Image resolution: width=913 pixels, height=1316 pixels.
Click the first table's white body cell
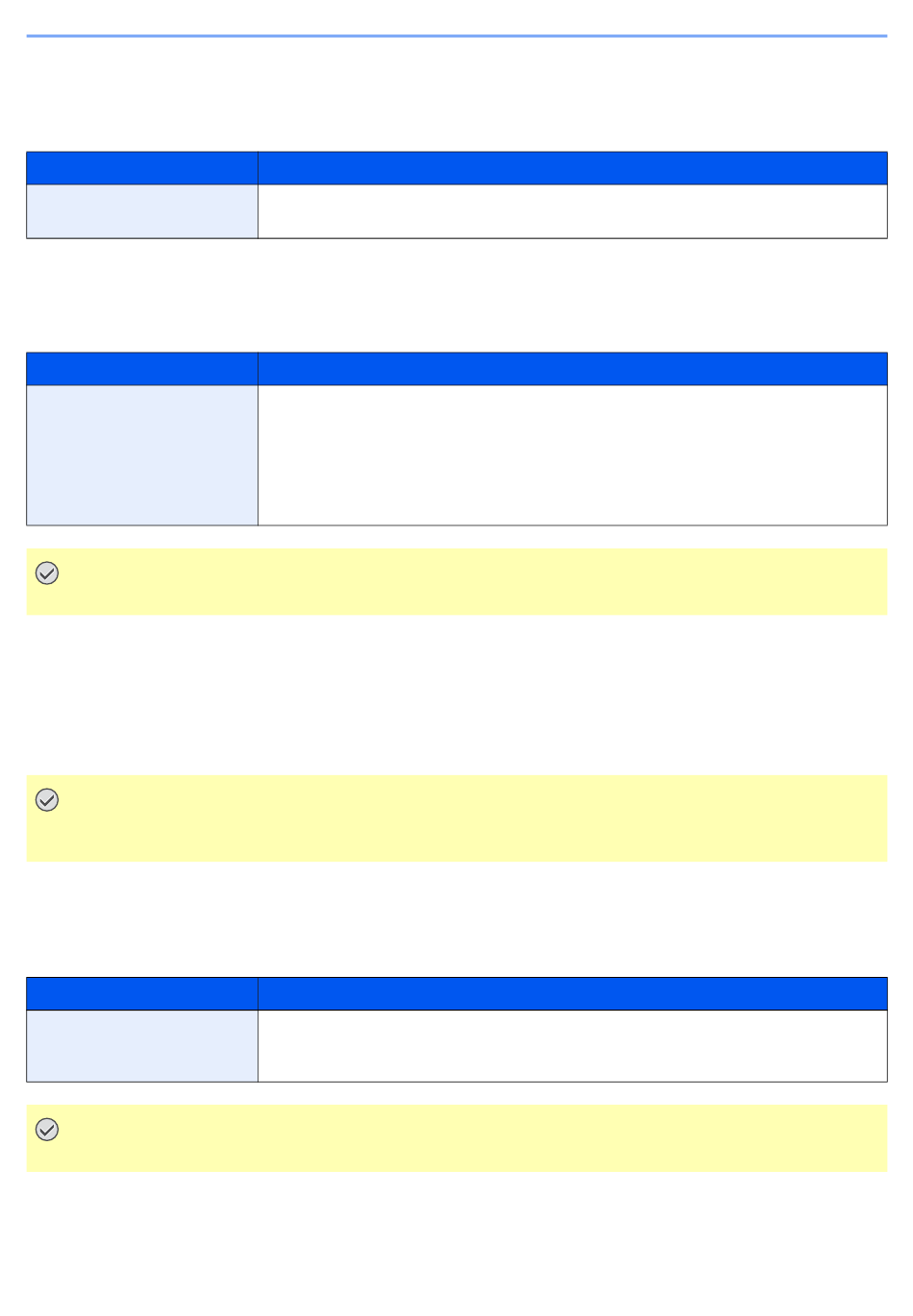573,211
